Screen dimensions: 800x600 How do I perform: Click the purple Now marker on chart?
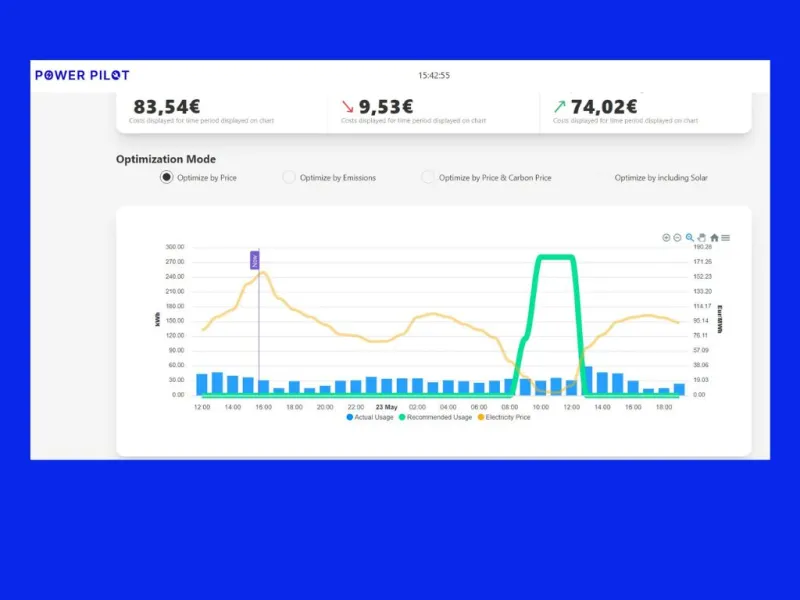(x=255, y=260)
